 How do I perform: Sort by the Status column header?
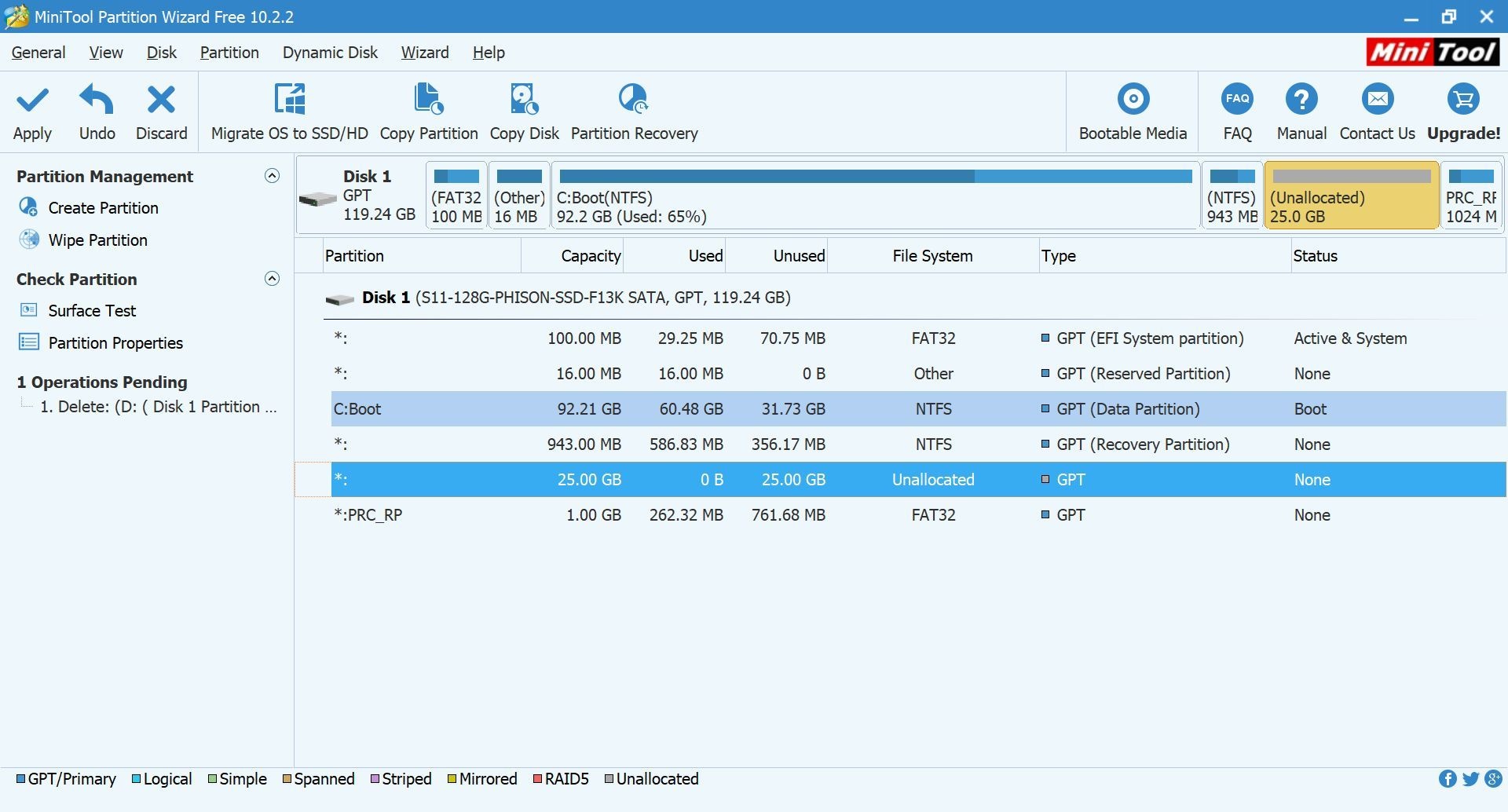pyautogui.click(x=1399, y=256)
